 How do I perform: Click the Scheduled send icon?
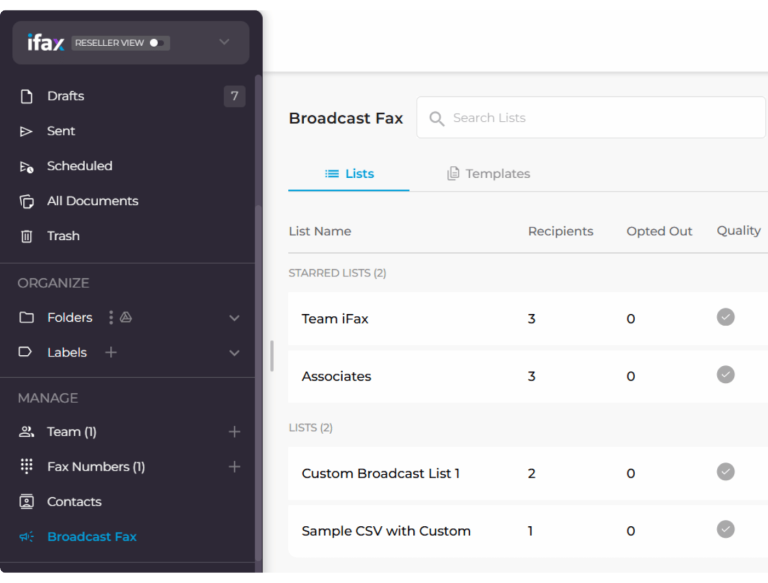pos(27,166)
